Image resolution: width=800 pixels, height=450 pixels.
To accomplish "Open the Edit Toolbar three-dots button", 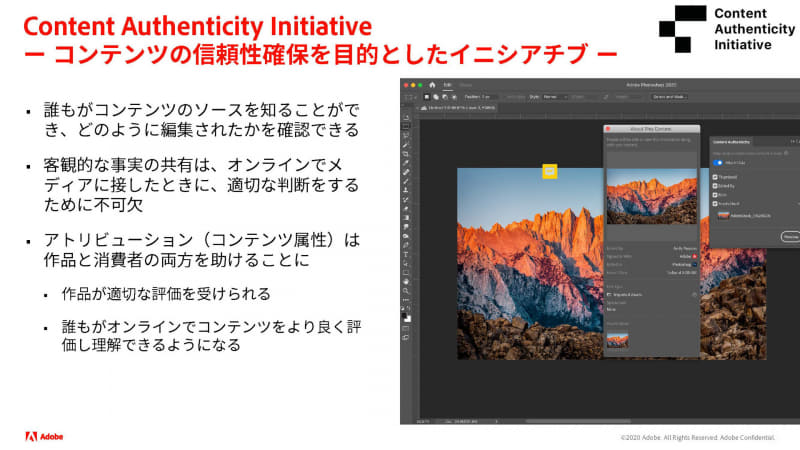I will click(406, 300).
